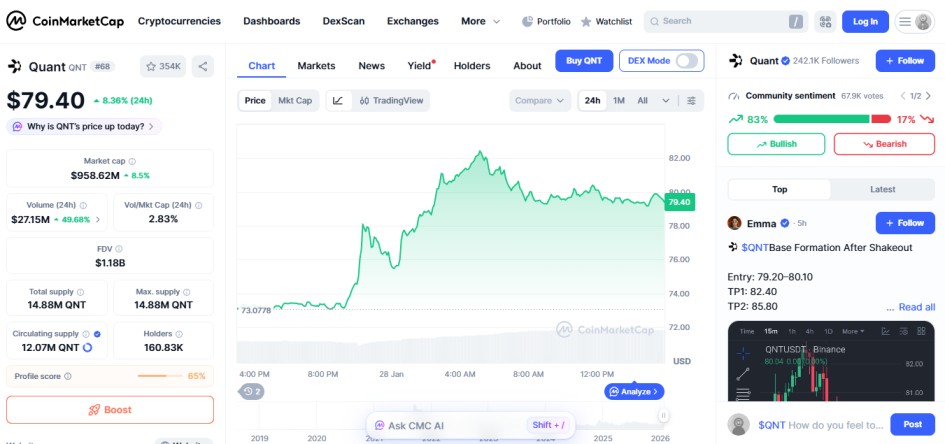
Task: Switch to the About tab
Action: 527,66
